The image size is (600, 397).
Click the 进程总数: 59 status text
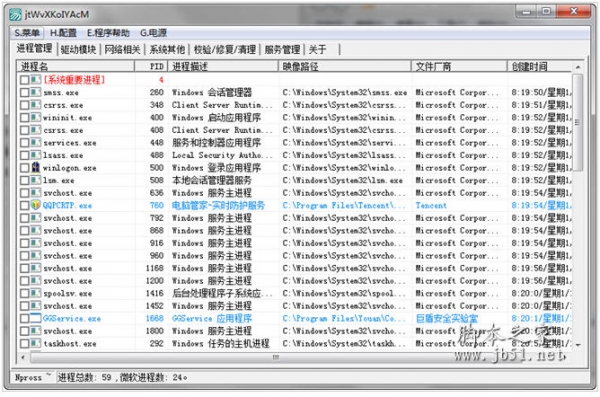tap(84, 377)
